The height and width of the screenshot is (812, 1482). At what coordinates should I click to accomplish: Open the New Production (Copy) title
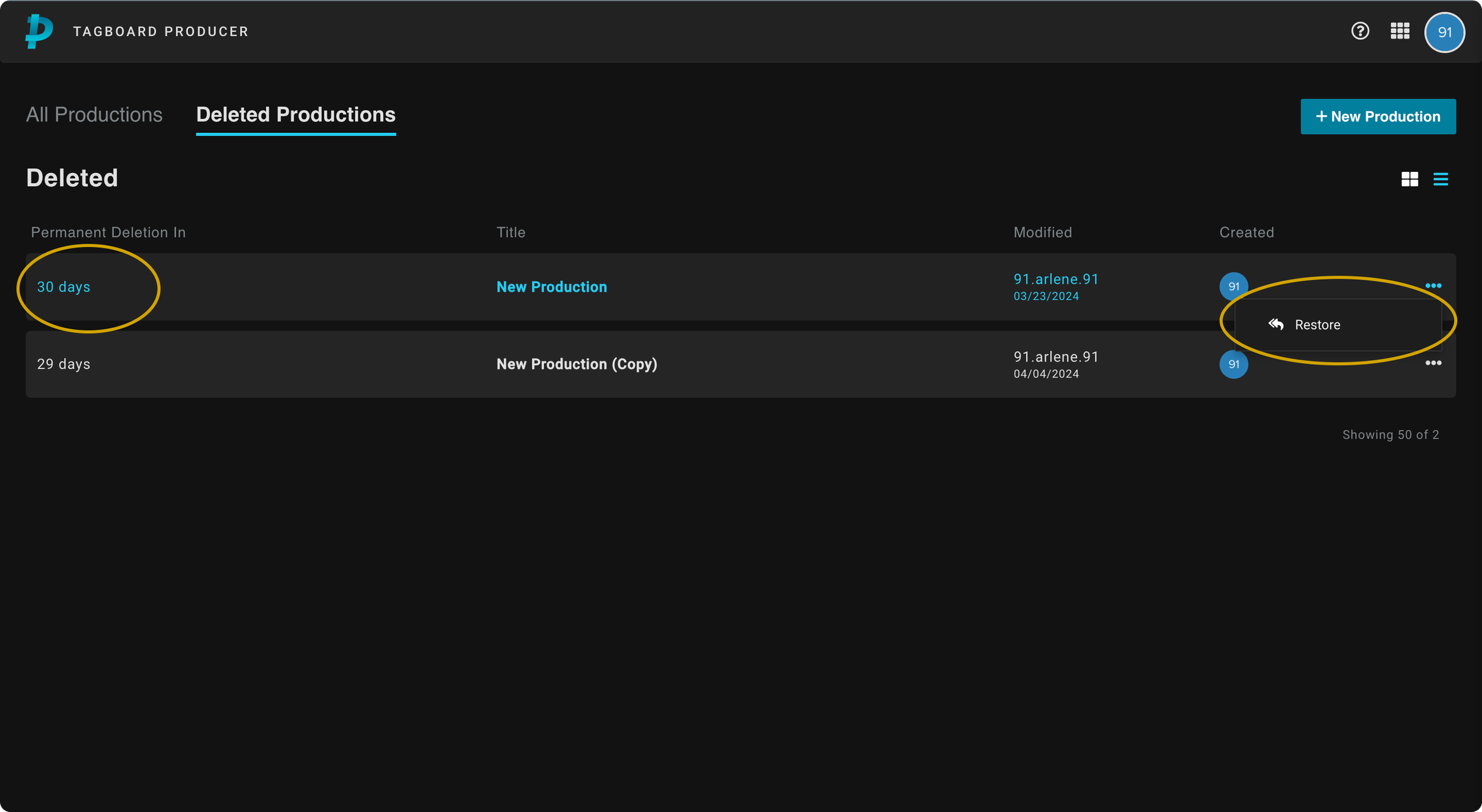tap(576, 364)
